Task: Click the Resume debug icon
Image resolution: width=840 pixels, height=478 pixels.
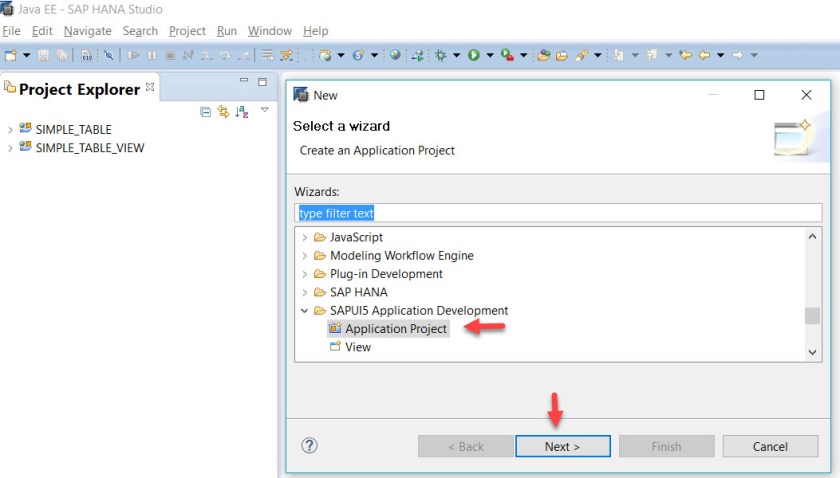Action: 133,55
